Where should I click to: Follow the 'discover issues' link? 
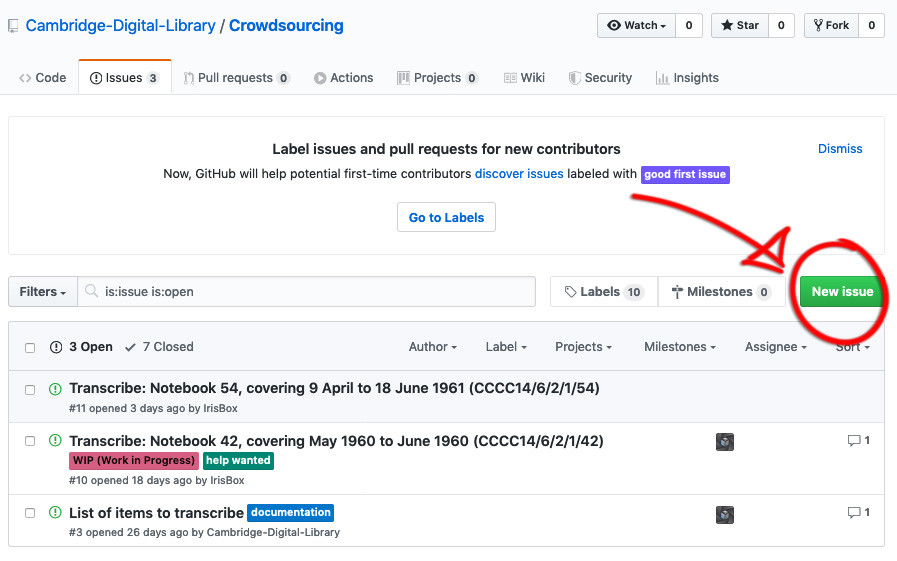[519, 174]
